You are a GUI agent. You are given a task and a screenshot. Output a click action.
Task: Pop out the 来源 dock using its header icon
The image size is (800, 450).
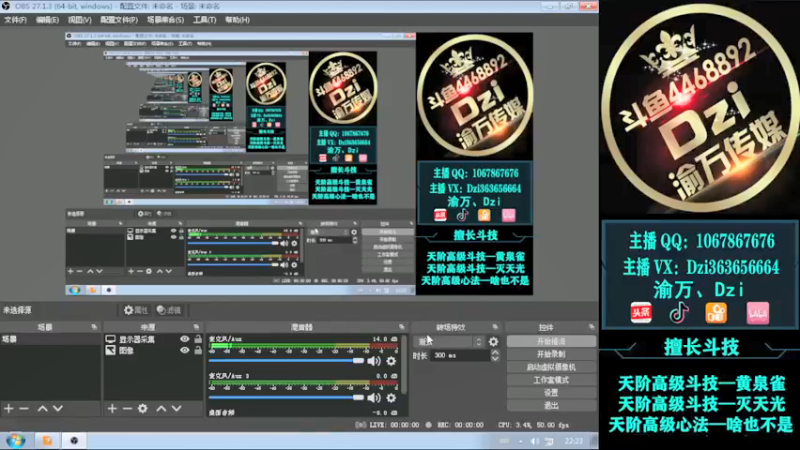click(x=196, y=327)
